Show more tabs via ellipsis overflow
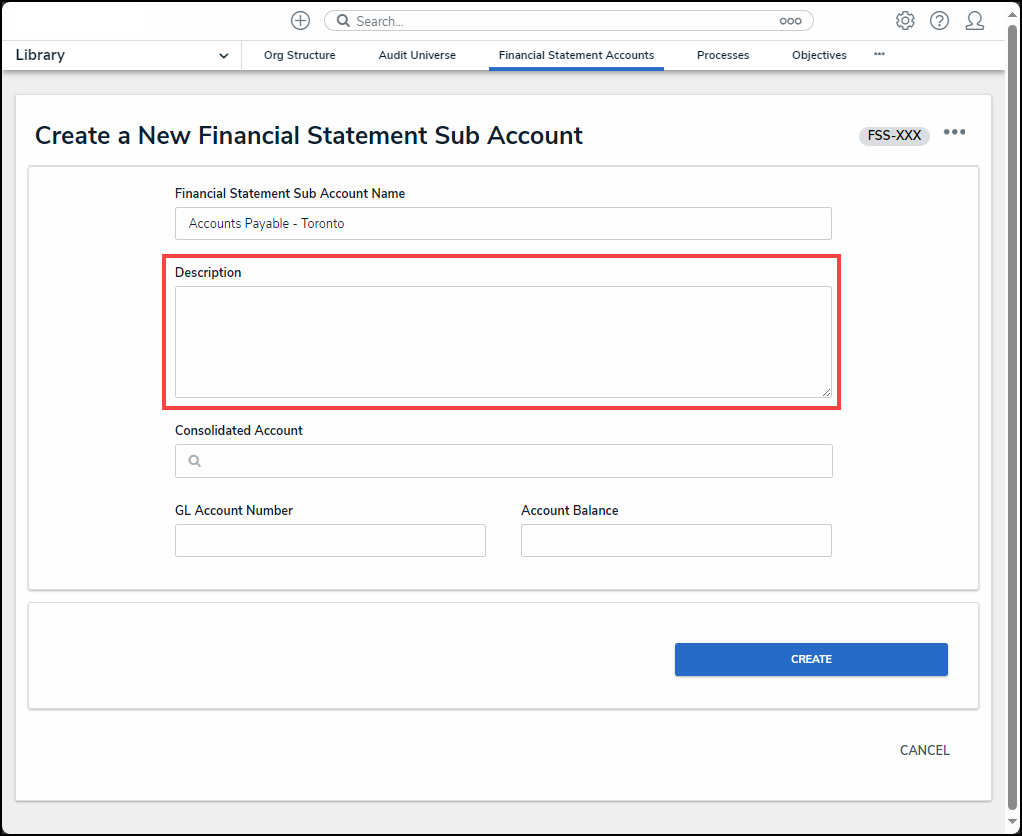Viewport: 1022px width, 836px height. pyautogui.click(x=879, y=55)
